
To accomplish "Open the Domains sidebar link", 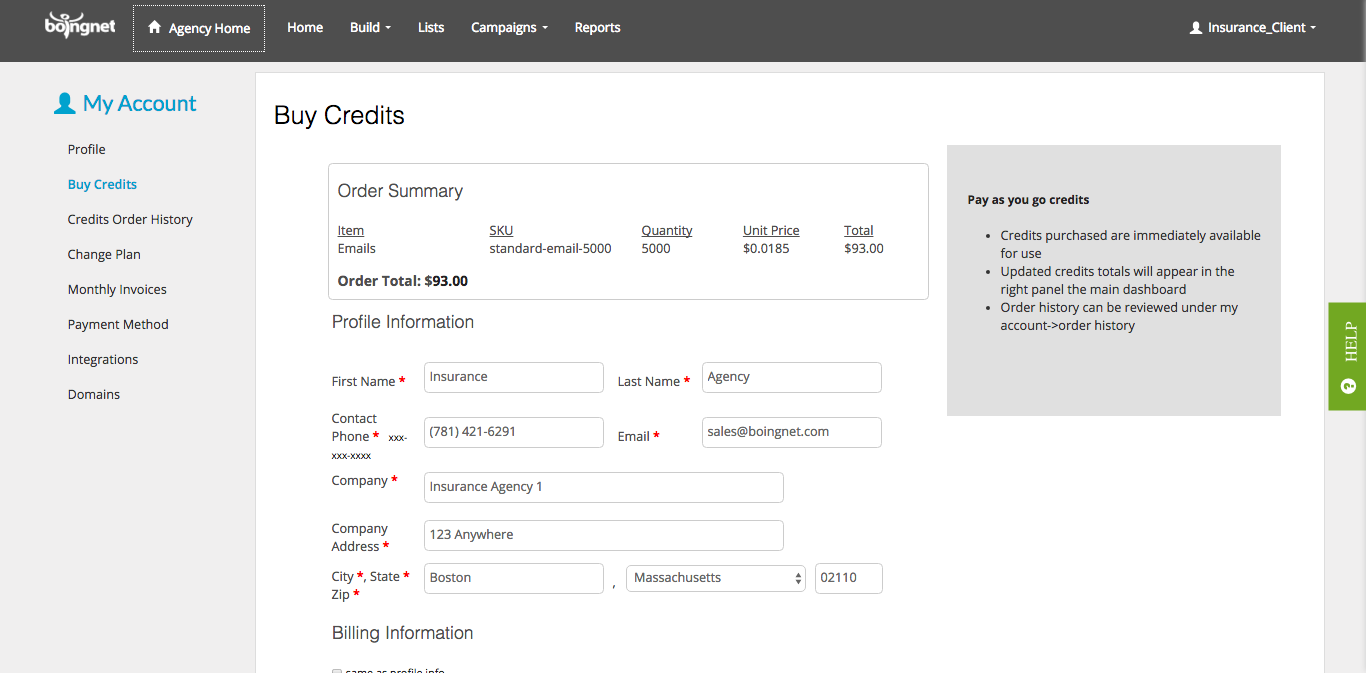I will pos(94,394).
